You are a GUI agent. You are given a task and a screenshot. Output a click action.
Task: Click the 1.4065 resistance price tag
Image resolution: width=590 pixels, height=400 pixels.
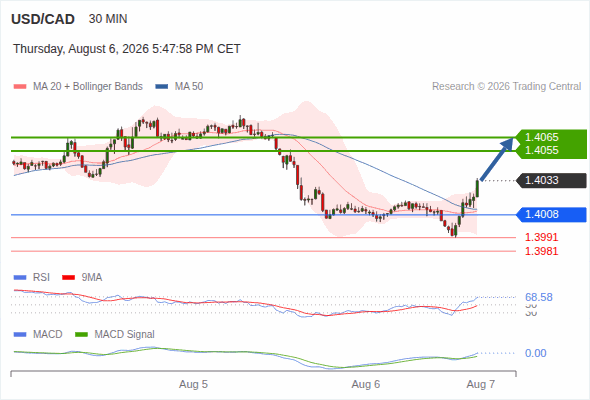click(551, 137)
